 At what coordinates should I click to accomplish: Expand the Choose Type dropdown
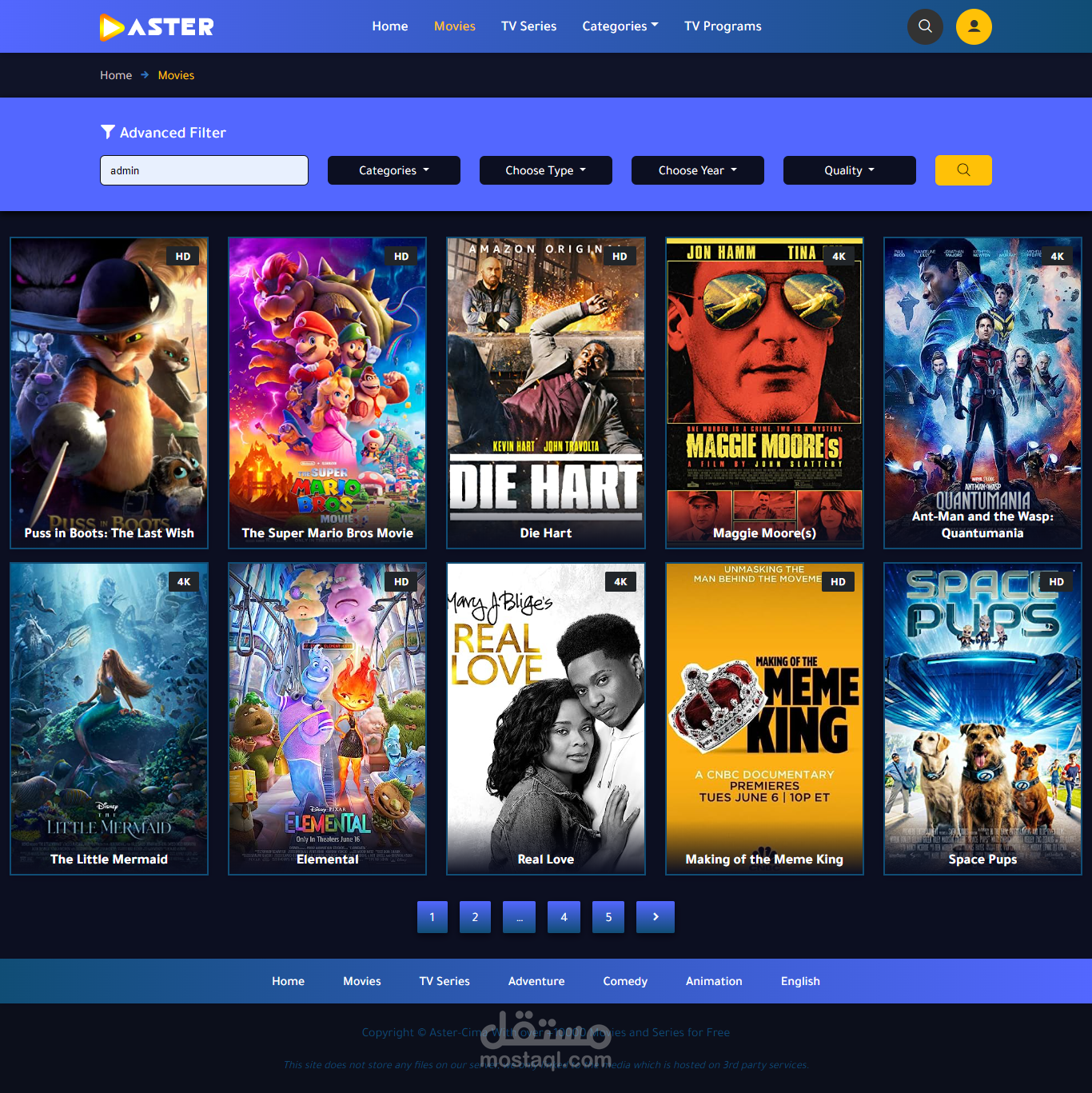(546, 170)
